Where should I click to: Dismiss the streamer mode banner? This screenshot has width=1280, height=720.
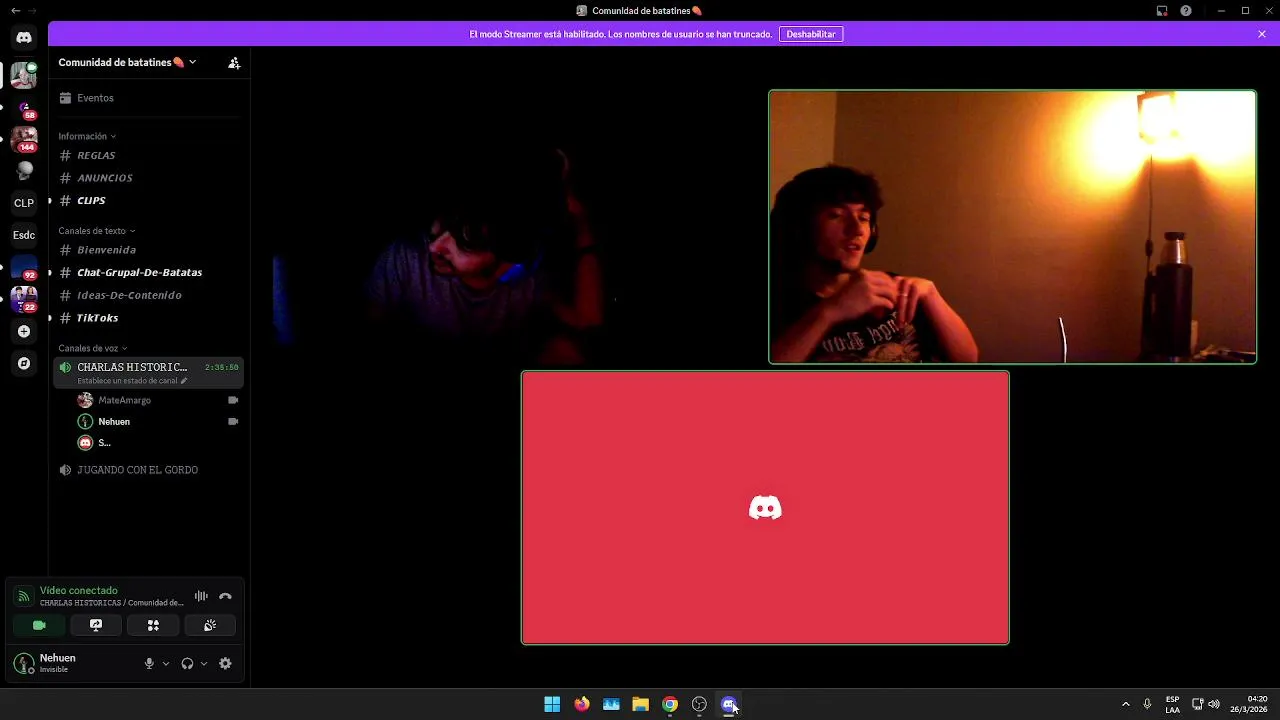coord(1262,34)
